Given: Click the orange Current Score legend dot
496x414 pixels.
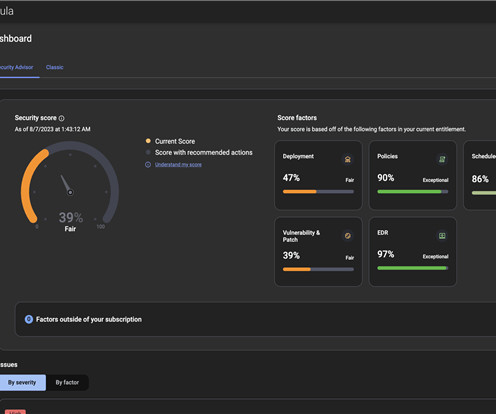Looking at the screenshot, I should click(x=148, y=141).
